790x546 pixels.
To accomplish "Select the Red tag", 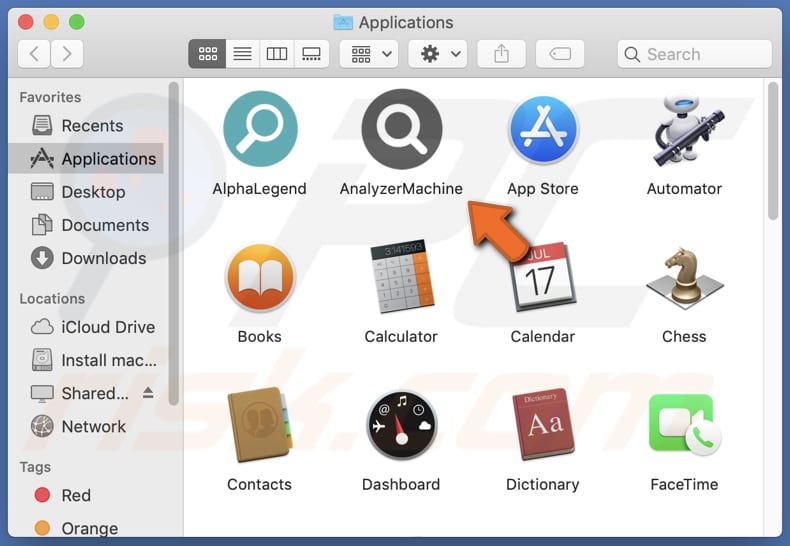I will point(86,495).
